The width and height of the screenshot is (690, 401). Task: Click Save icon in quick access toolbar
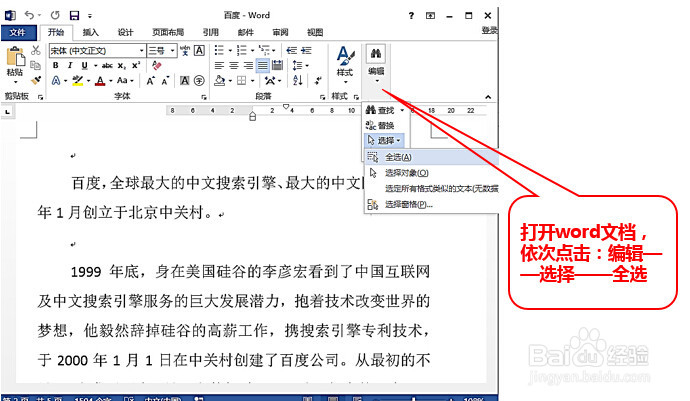pyautogui.click(x=74, y=15)
